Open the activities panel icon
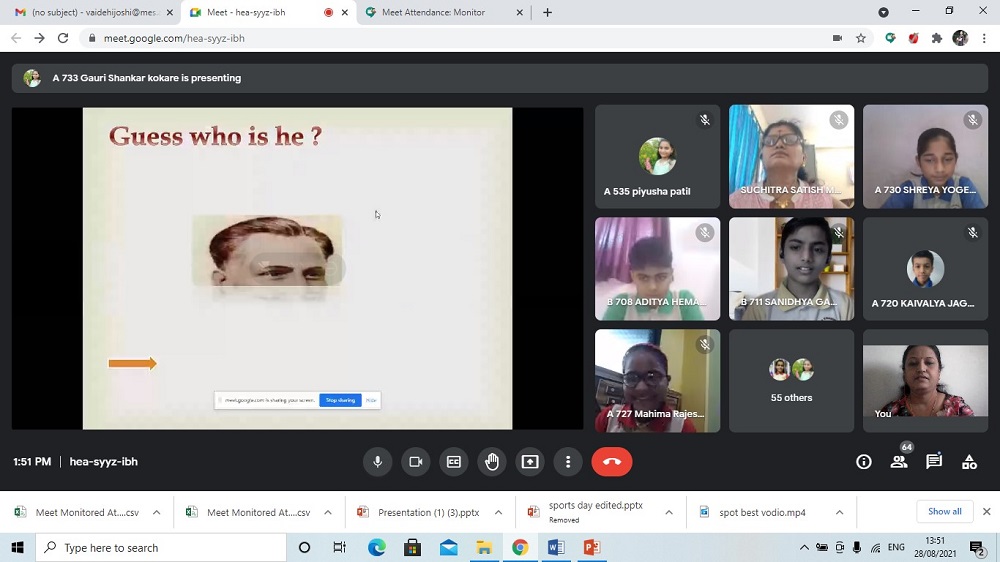This screenshot has height=562, width=1000. 969,462
